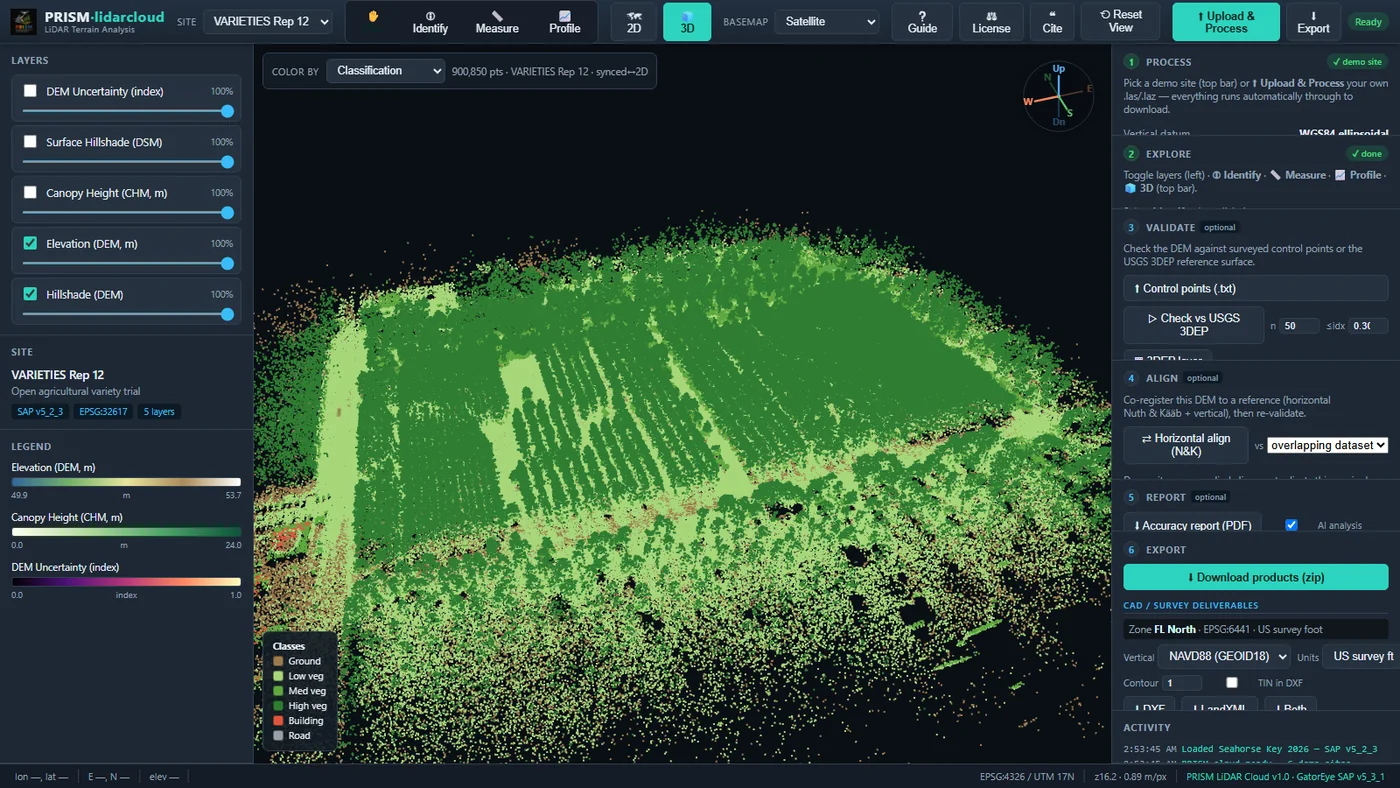Screen dimensions: 1400x788
Task: Open the Color By Classification dropdown
Action: click(386, 71)
